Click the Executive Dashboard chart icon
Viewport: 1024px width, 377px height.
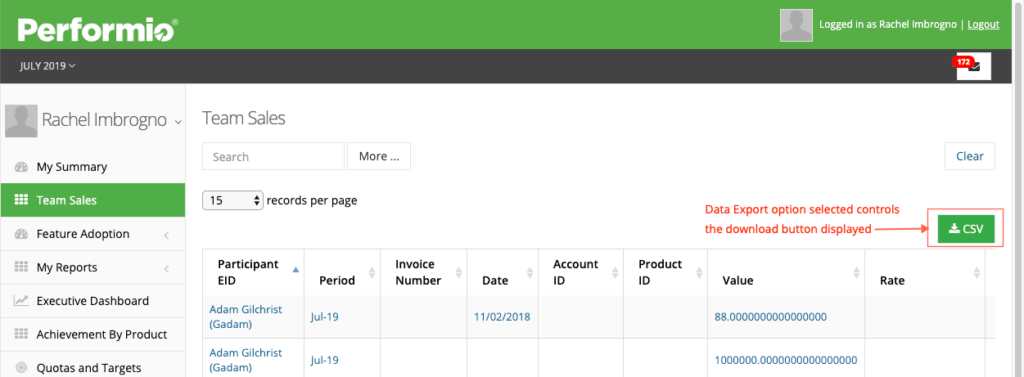[21, 301]
